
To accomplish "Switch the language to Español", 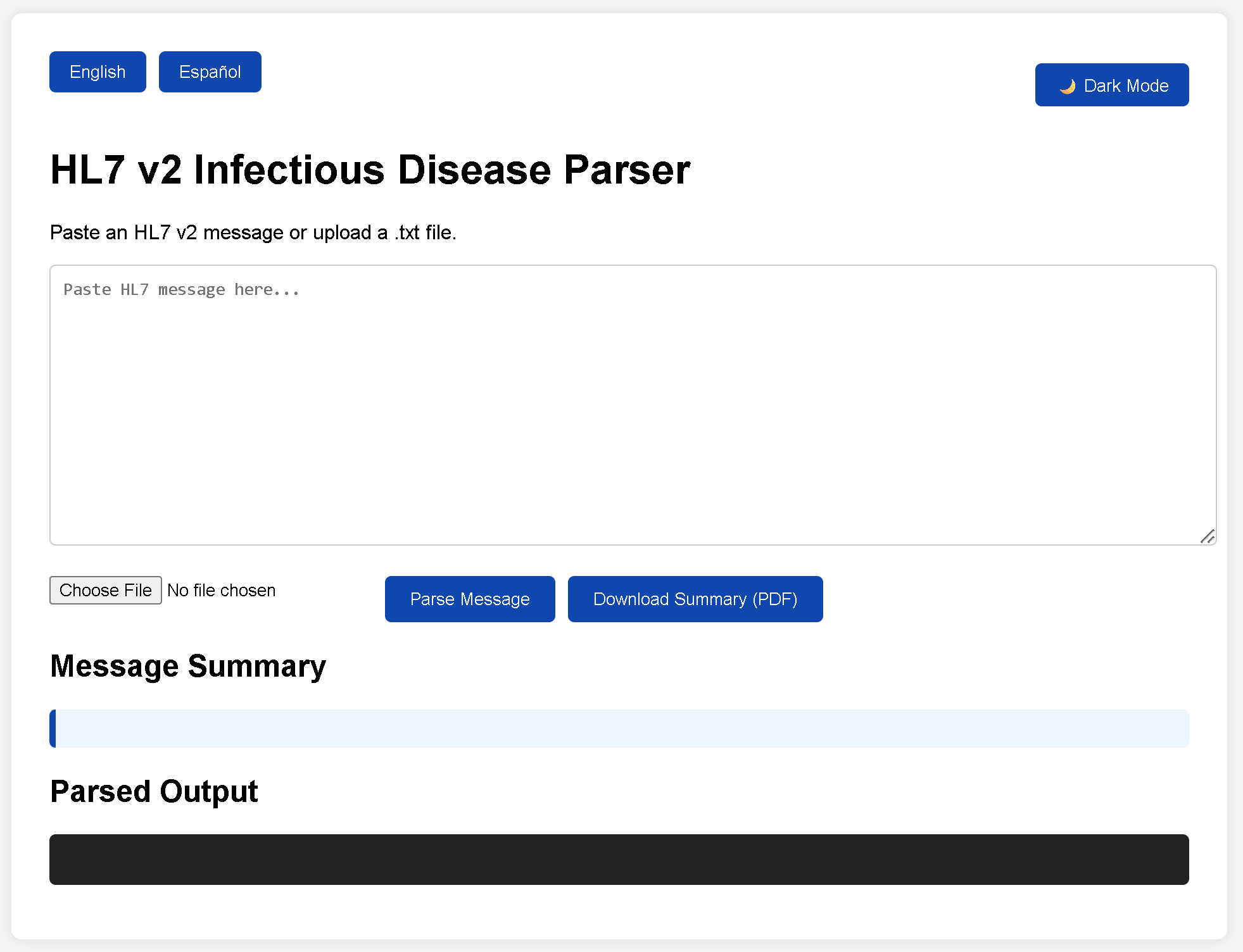I will [x=210, y=72].
